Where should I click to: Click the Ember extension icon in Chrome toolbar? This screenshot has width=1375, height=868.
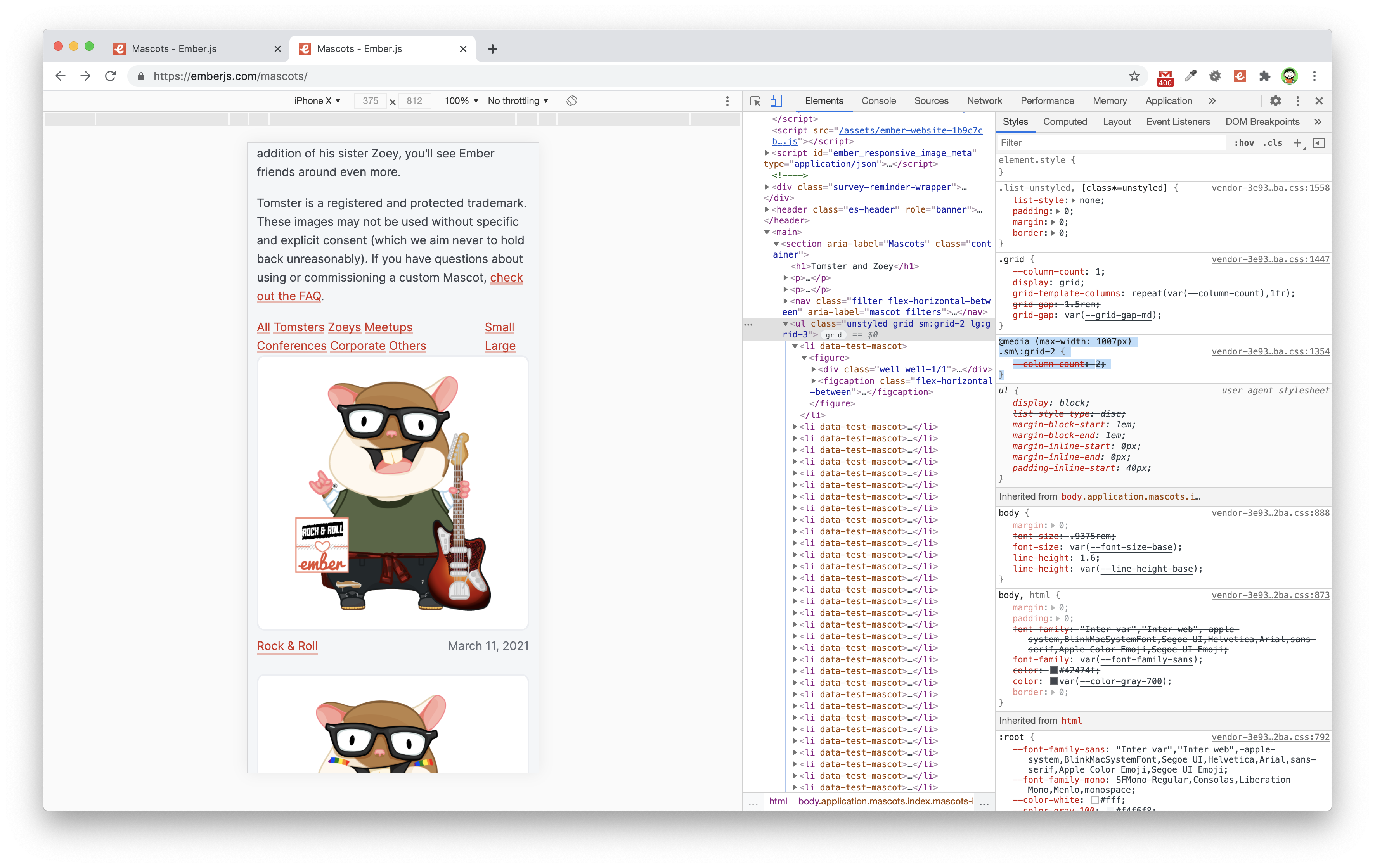(x=1240, y=76)
